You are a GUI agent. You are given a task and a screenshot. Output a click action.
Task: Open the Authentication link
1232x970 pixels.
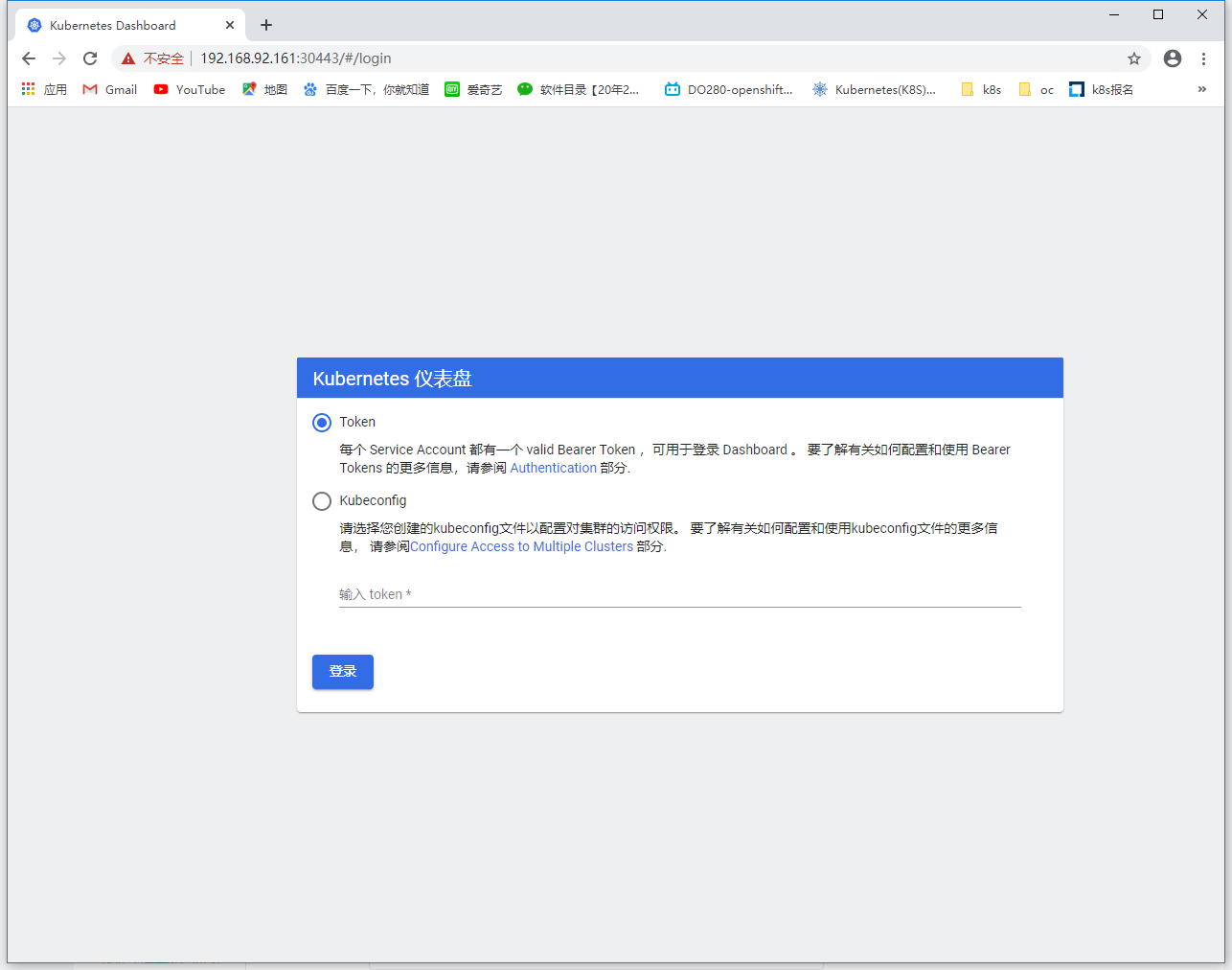(554, 468)
